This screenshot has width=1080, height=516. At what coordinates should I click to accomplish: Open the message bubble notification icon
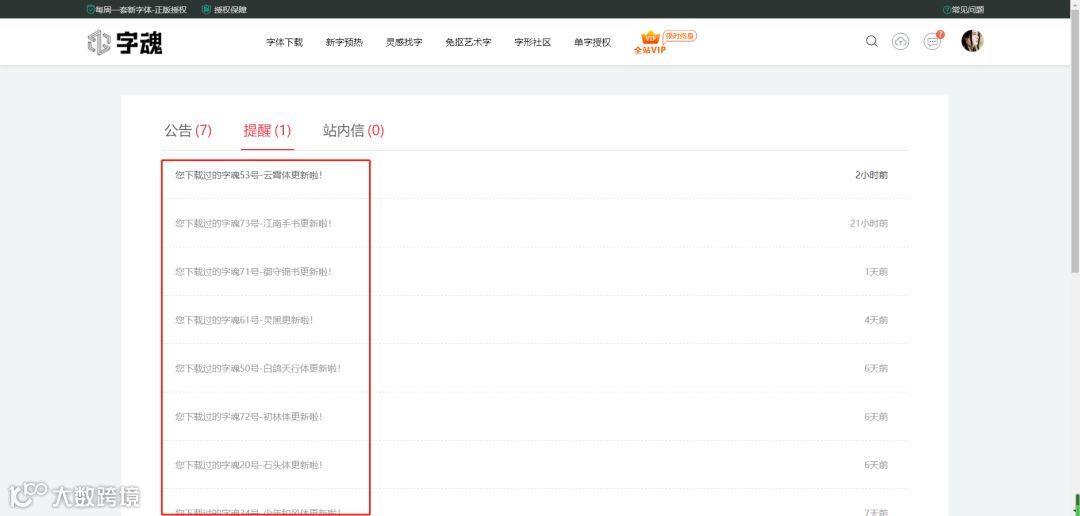(933, 41)
